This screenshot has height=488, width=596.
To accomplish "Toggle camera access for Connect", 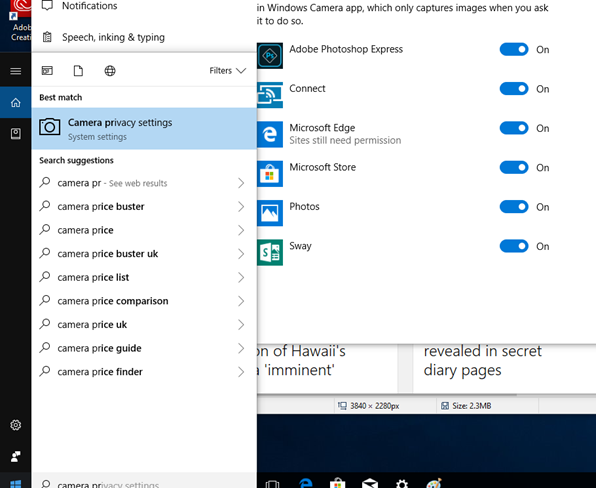I will click(514, 89).
